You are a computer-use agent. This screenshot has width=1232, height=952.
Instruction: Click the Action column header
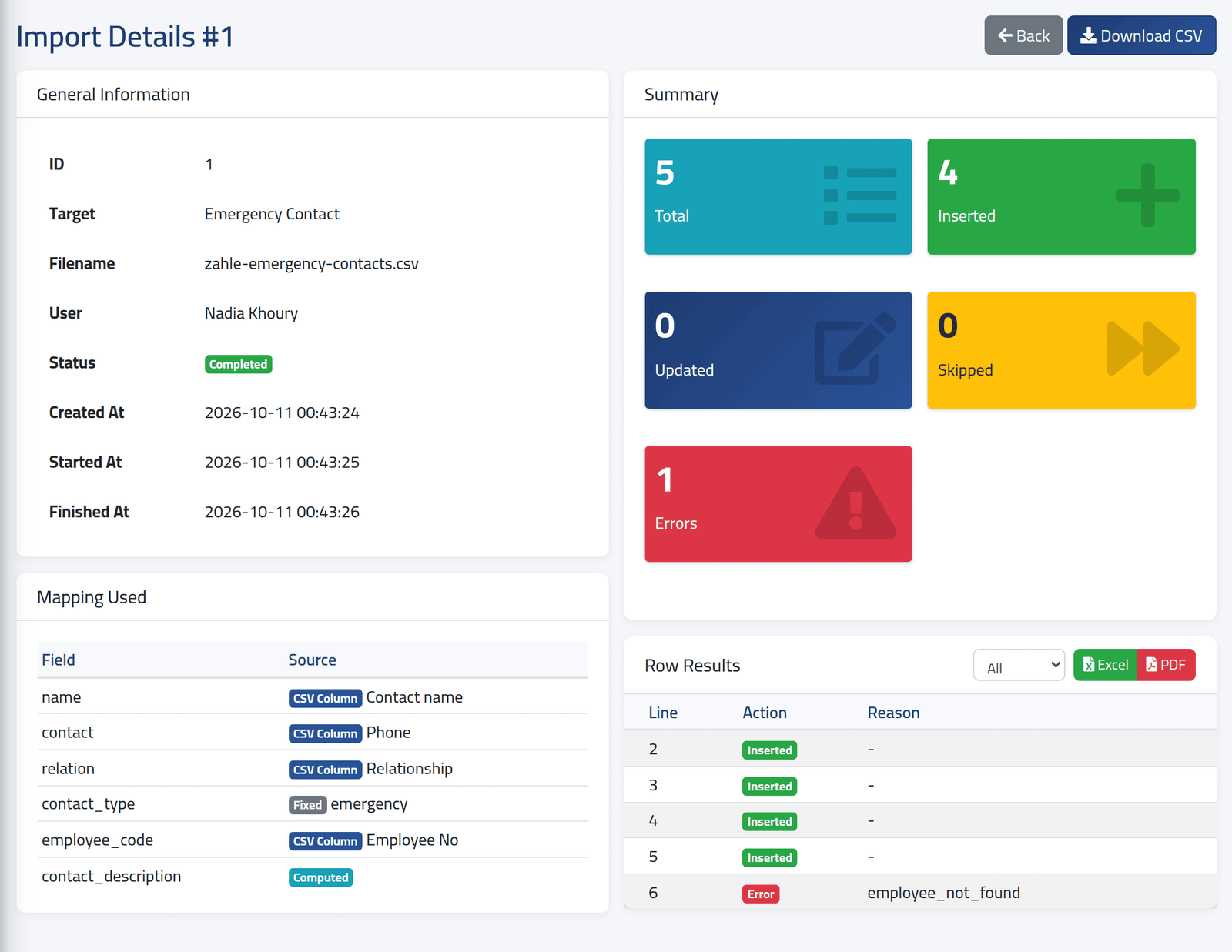tap(764, 713)
